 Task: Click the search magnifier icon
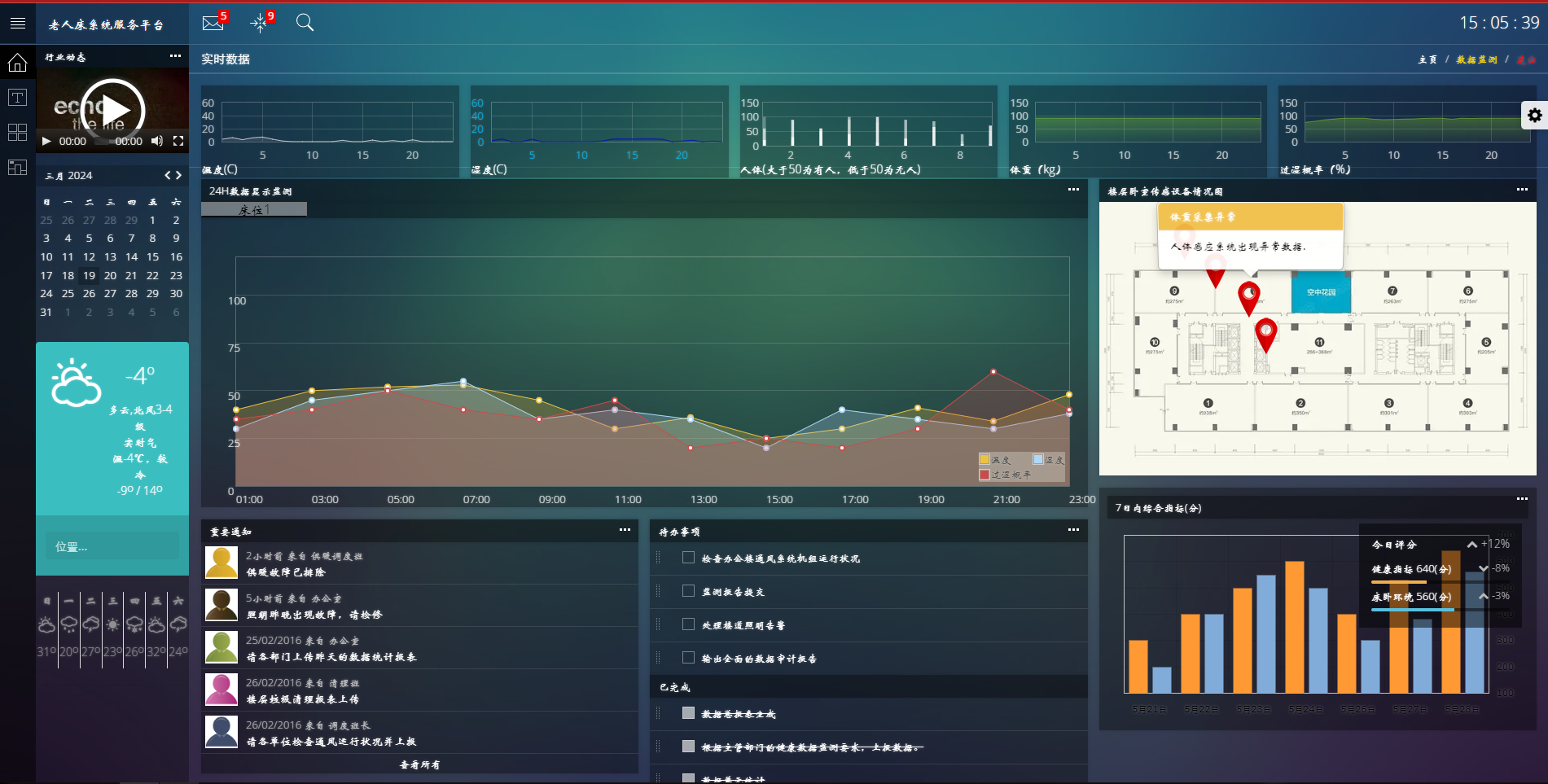pyautogui.click(x=305, y=23)
